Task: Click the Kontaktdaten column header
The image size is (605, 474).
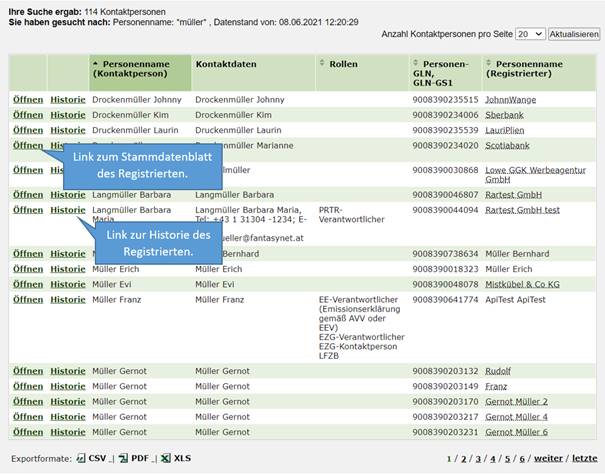Action: [226, 63]
